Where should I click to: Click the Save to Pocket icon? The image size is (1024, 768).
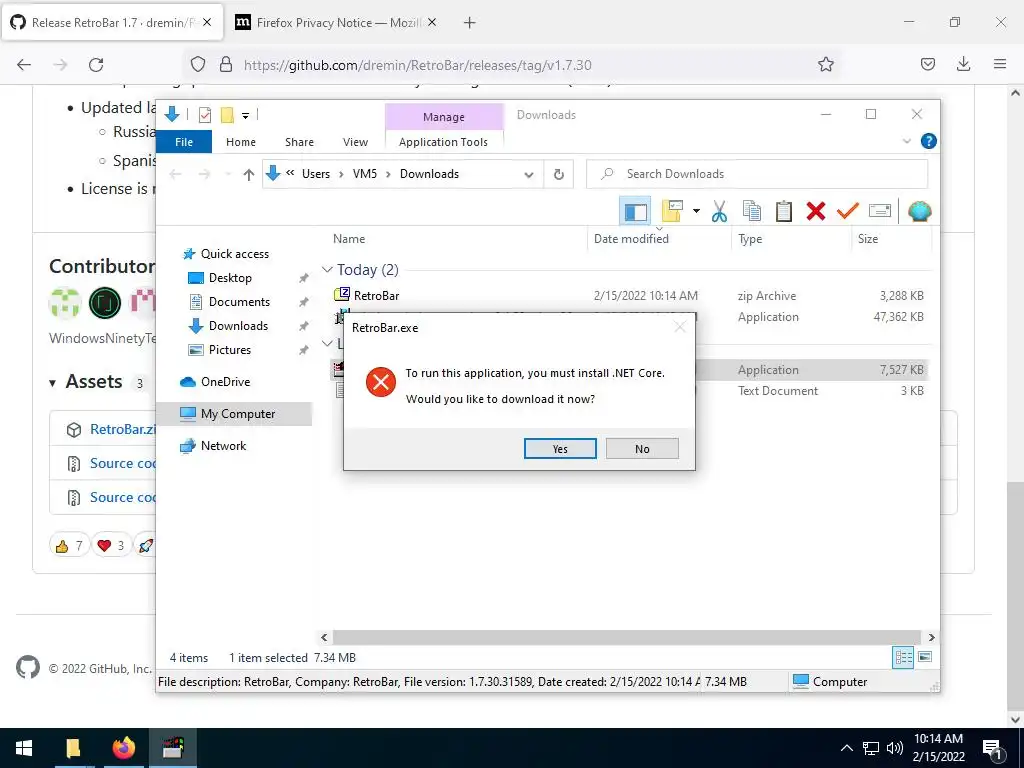pyautogui.click(x=927, y=65)
